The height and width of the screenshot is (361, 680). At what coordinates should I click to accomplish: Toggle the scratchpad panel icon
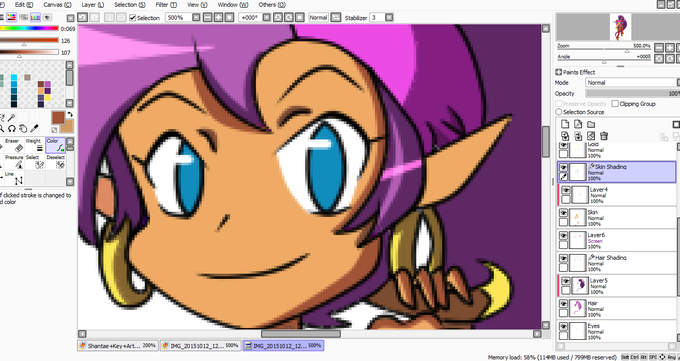tap(47, 17)
